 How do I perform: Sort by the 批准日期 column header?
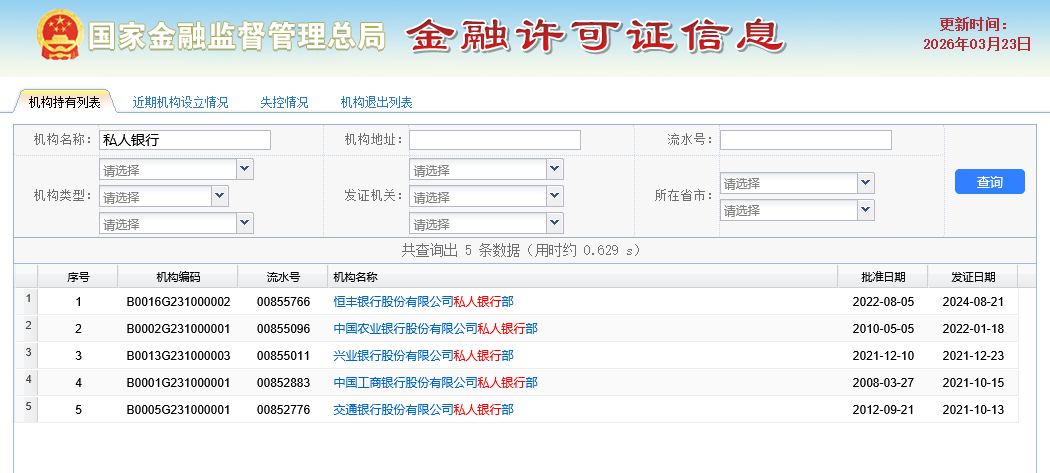point(883,277)
